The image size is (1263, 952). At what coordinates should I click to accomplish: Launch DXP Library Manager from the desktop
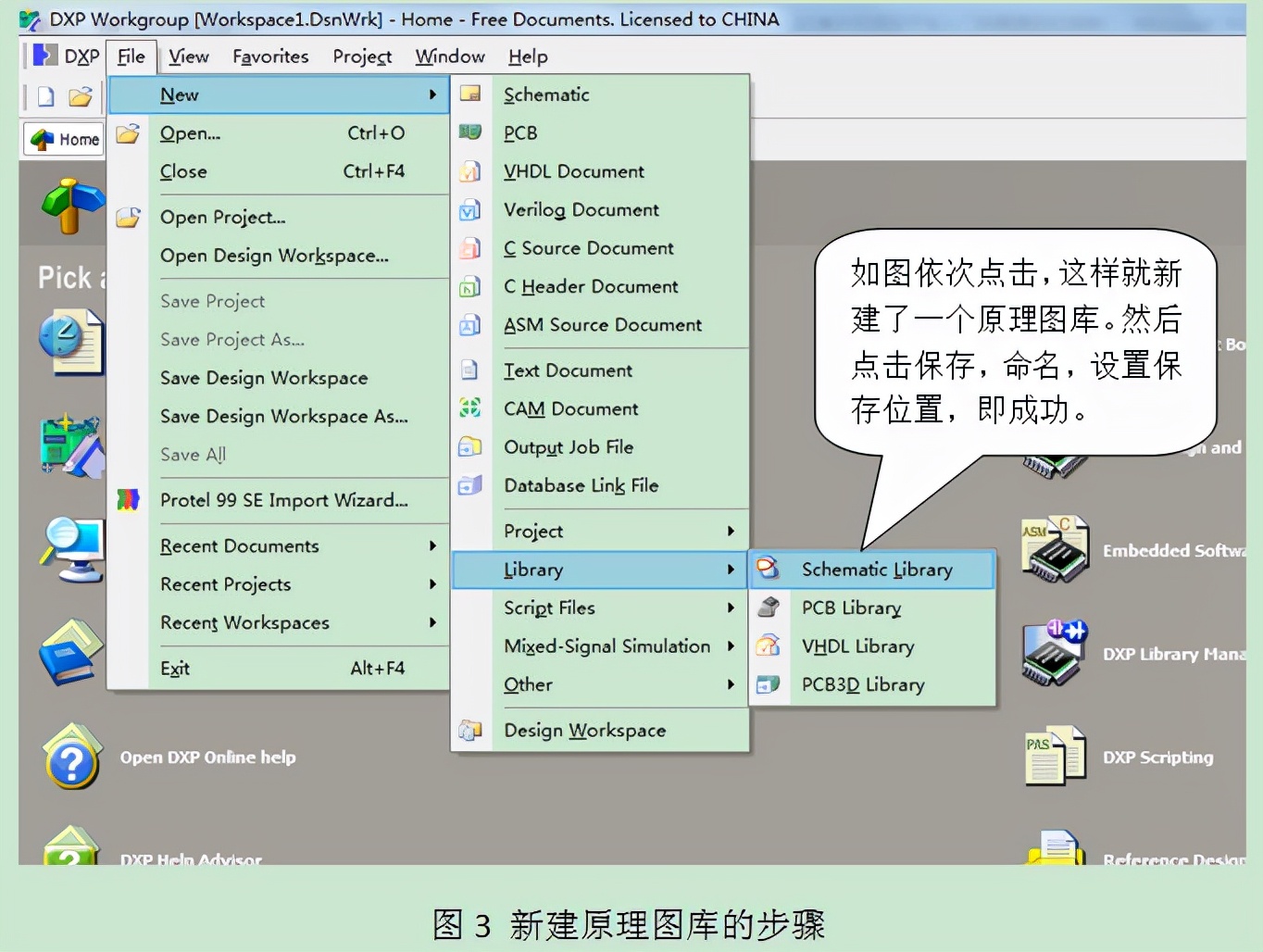pyautogui.click(x=1054, y=653)
